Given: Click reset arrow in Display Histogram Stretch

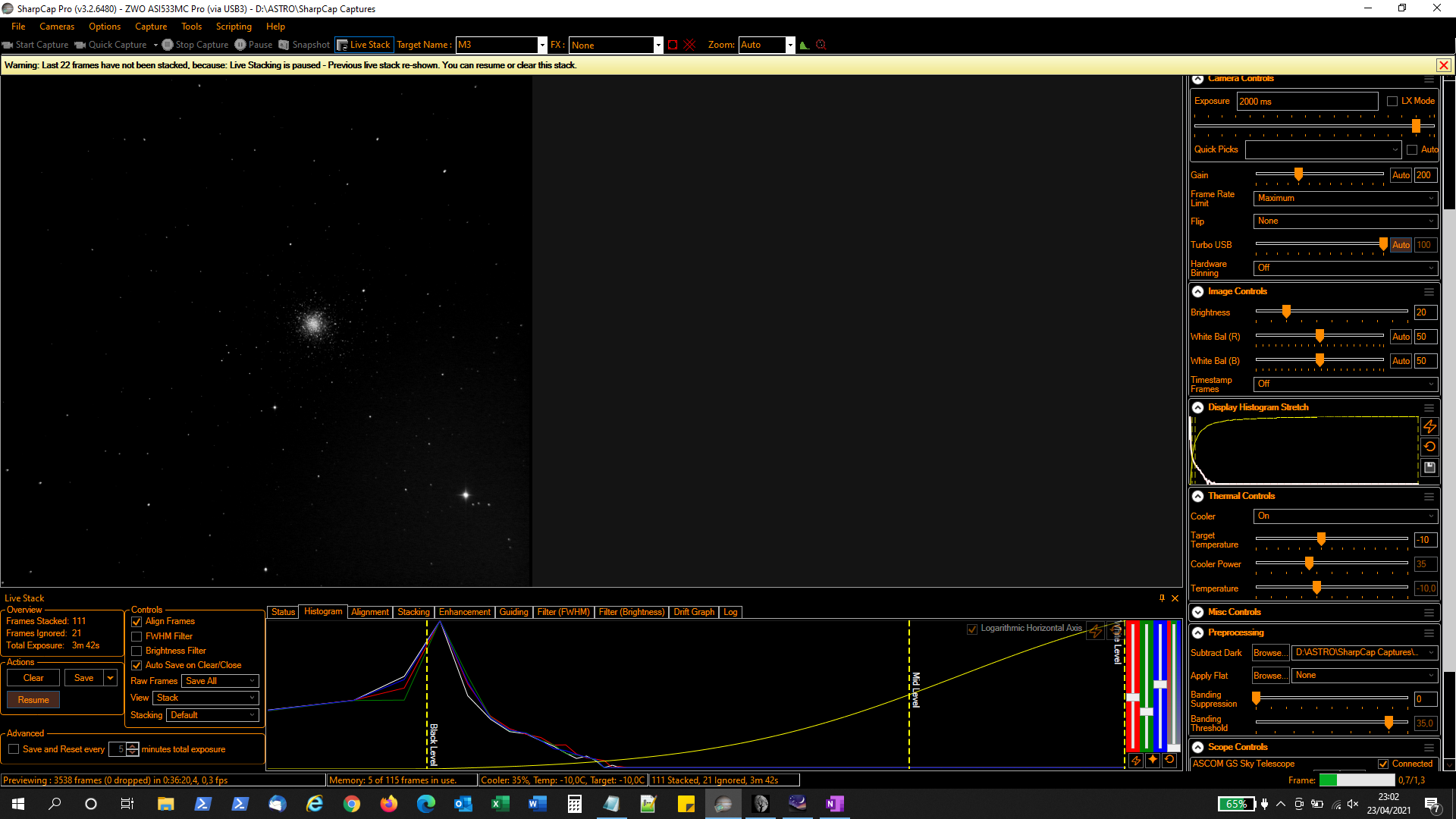Looking at the screenshot, I should point(1429,447).
